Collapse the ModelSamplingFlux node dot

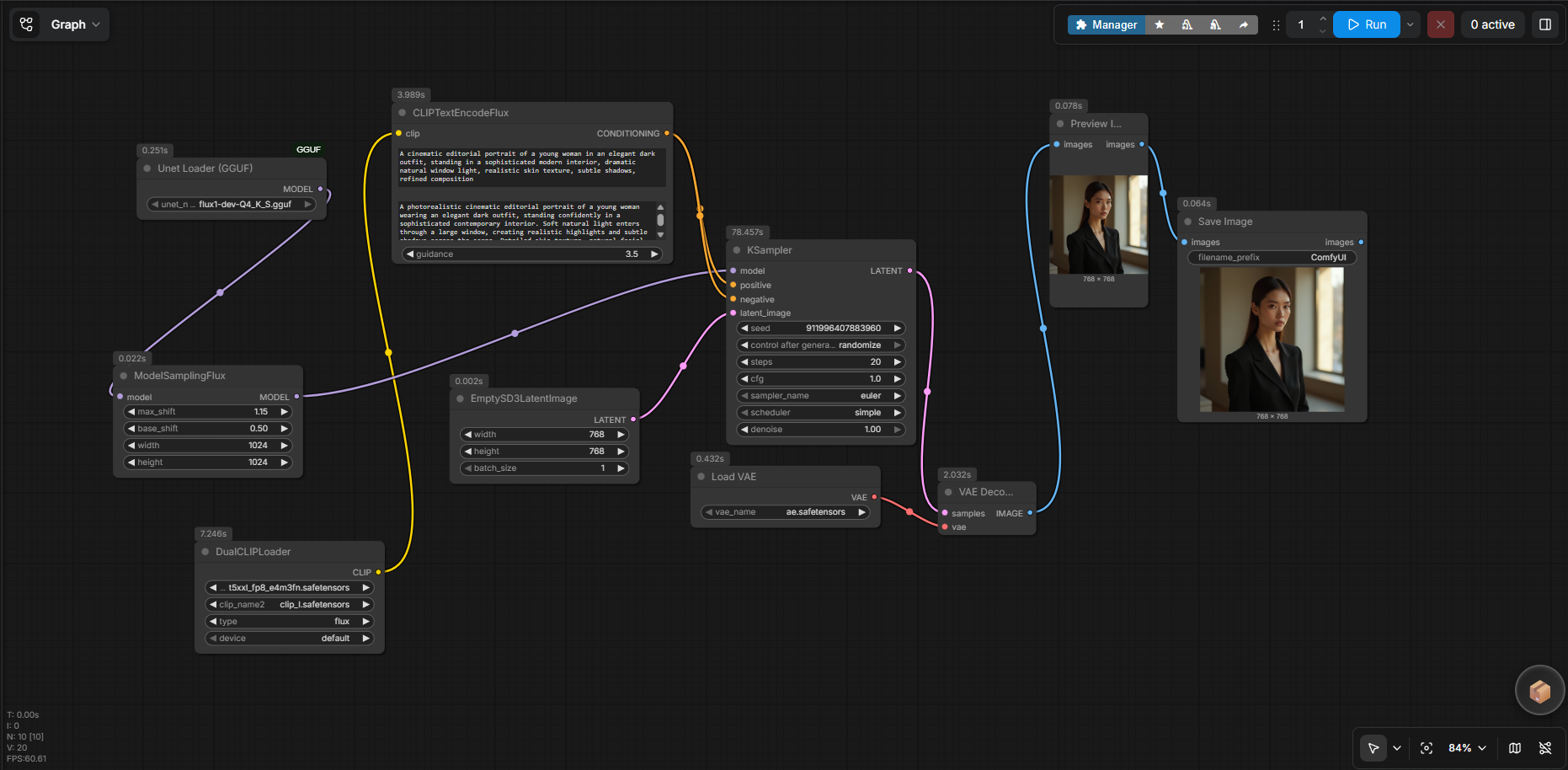124,376
